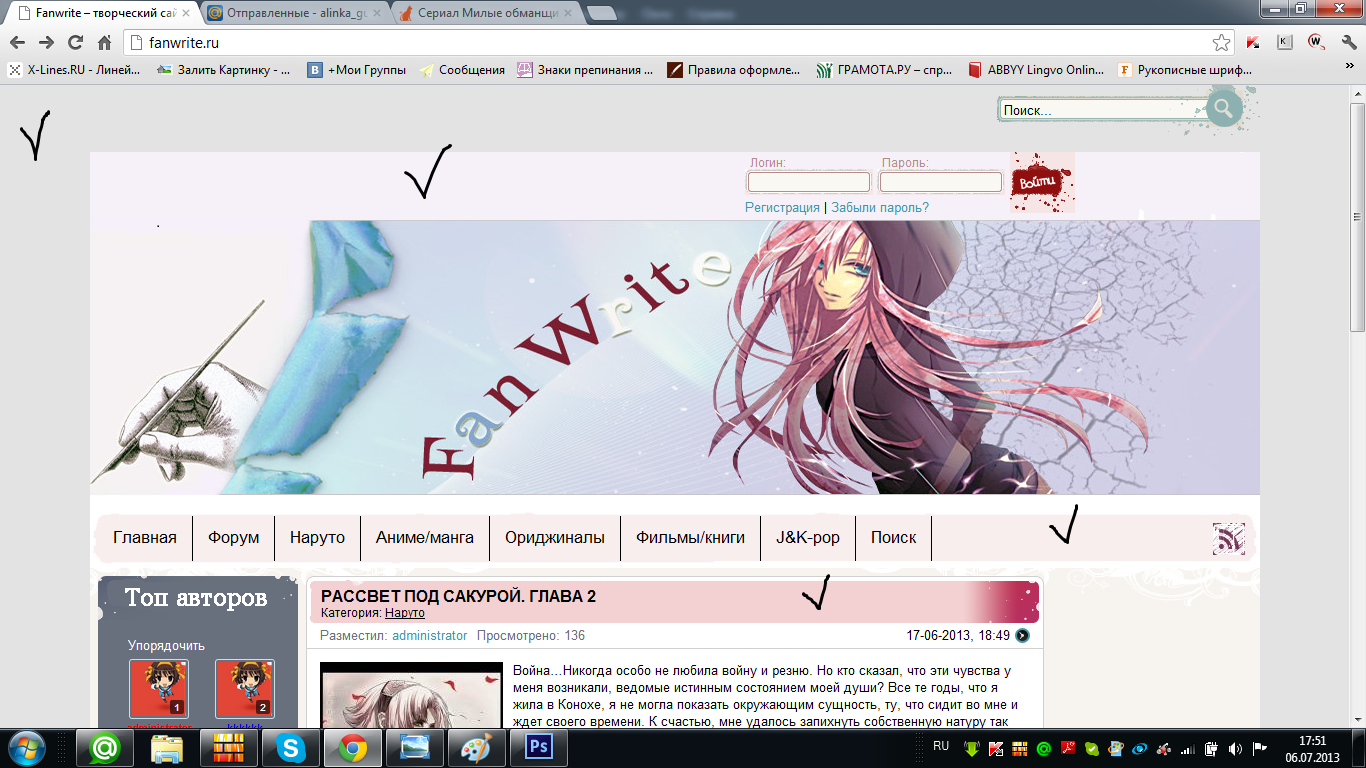Screen dimensions: 1366x768
Task: Focus the Логин input field
Action: click(x=809, y=182)
